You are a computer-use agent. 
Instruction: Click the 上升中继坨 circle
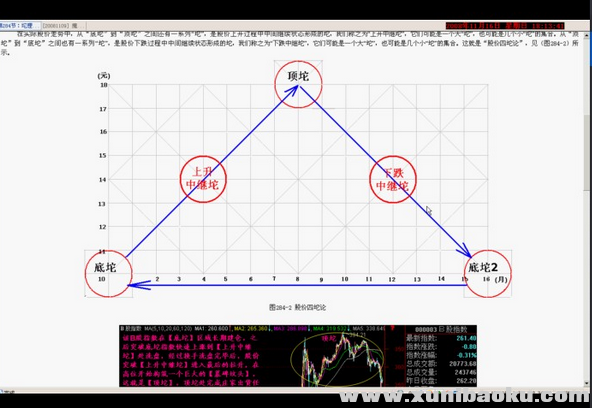click(203, 179)
